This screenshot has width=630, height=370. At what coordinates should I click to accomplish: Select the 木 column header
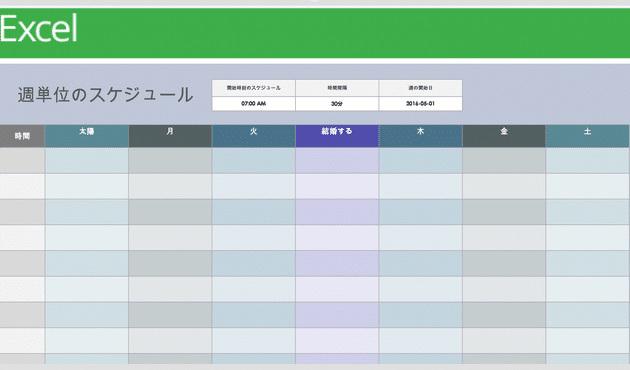point(420,136)
